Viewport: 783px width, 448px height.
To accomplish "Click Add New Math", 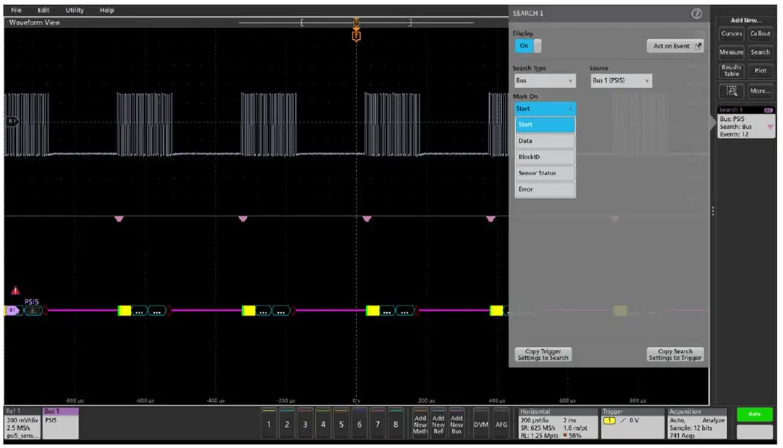I will 420,424.
